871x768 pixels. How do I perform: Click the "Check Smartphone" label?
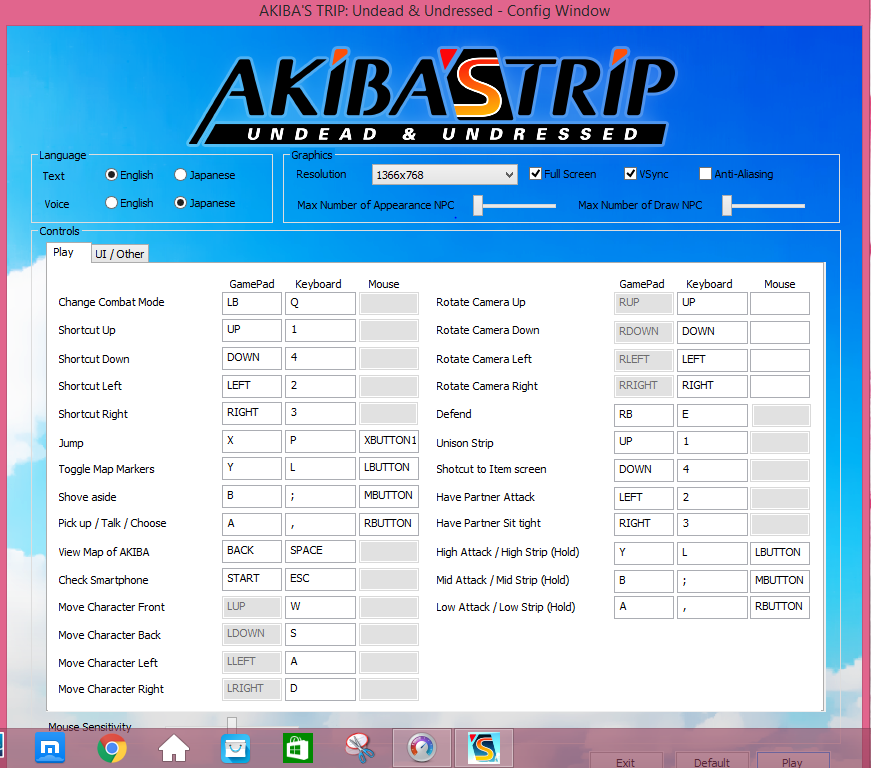(103, 580)
